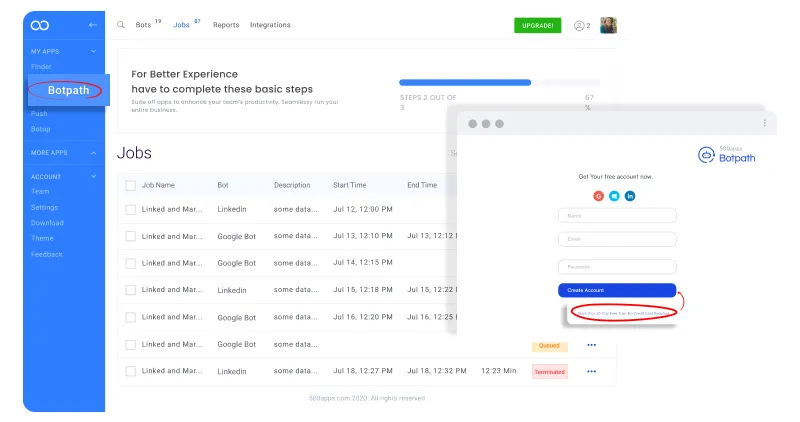This screenshot has width=800, height=422.
Task: Click the 'Jul 16, 12:20 PM' start time cell
Action: click(363, 317)
